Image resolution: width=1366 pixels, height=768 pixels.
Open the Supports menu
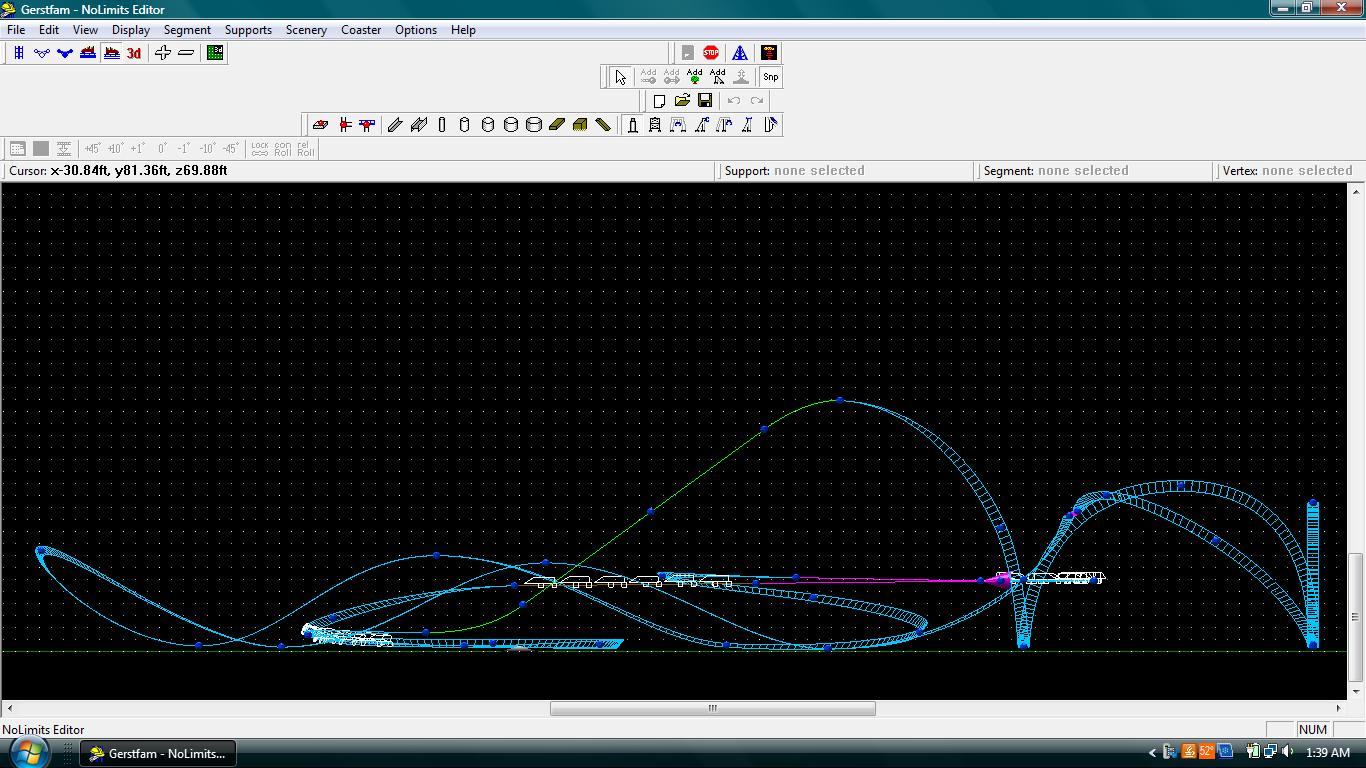tap(248, 30)
